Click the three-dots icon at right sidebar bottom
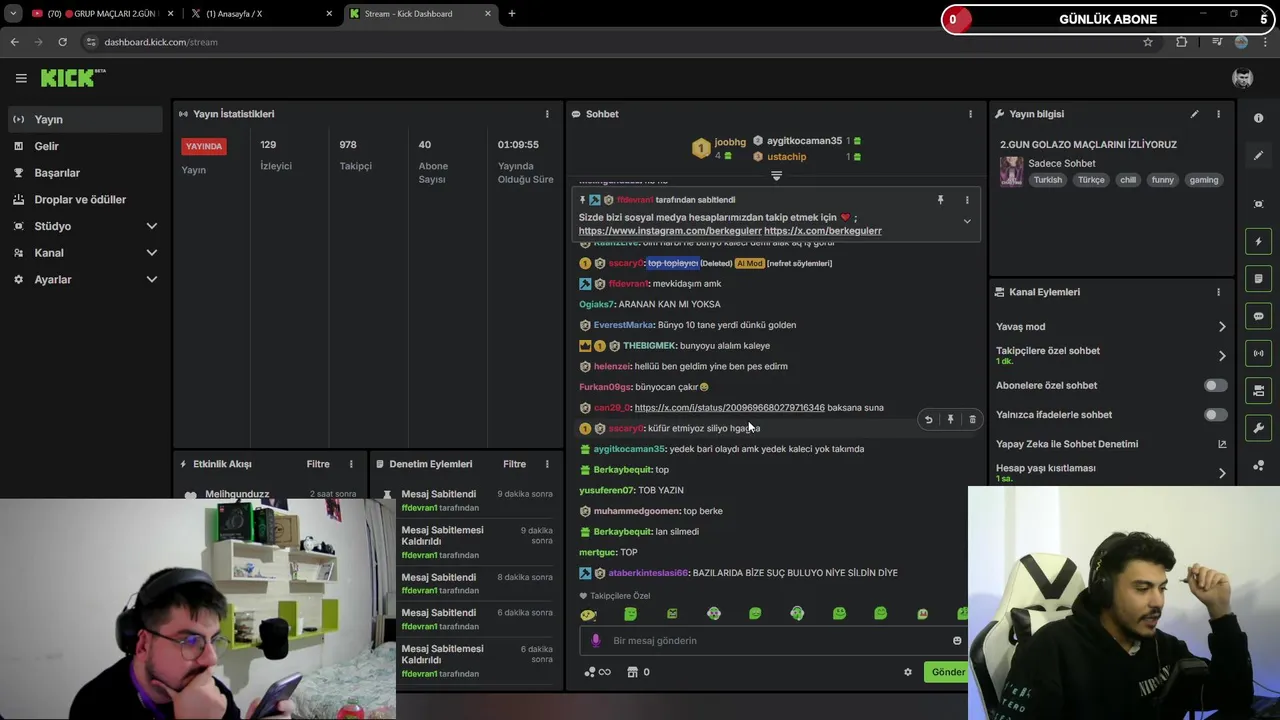This screenshot has width=1280, height=720. (1259, 465)
